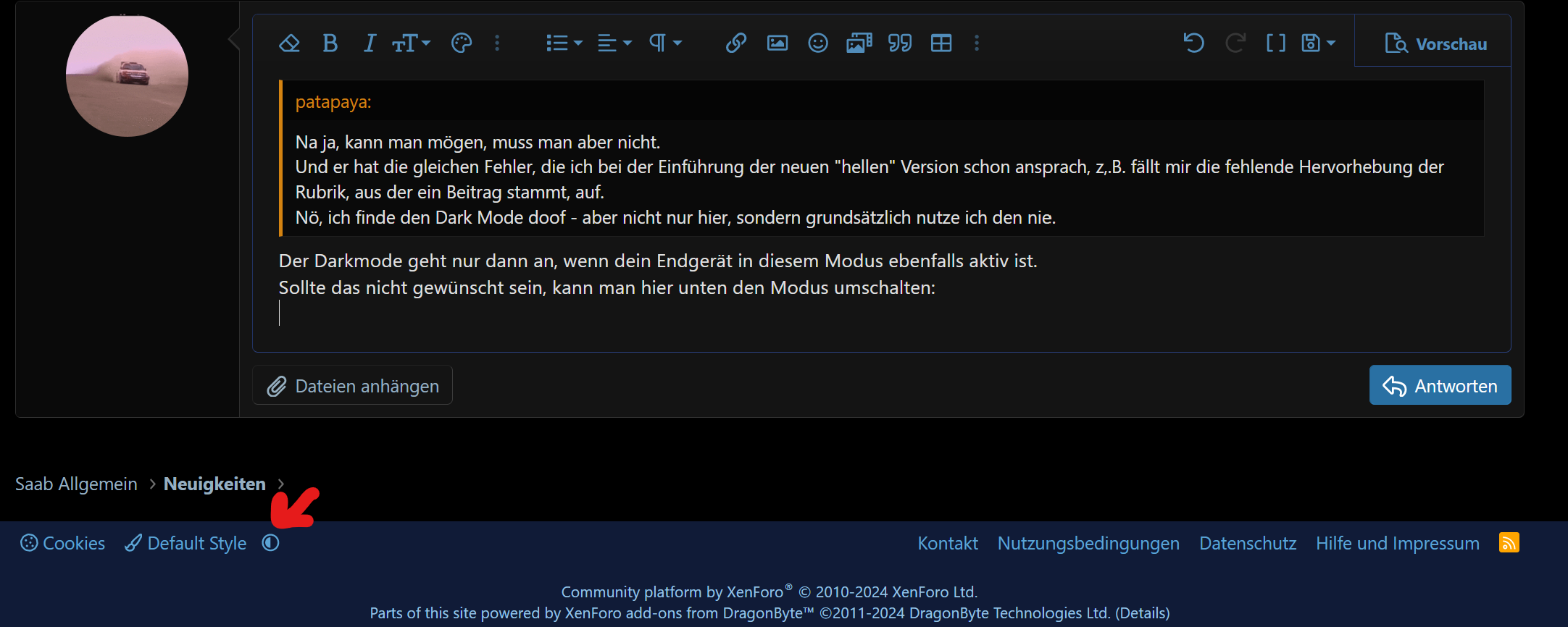Click the Antworten reply button
1568x627 pixels.
point(1440,385)
